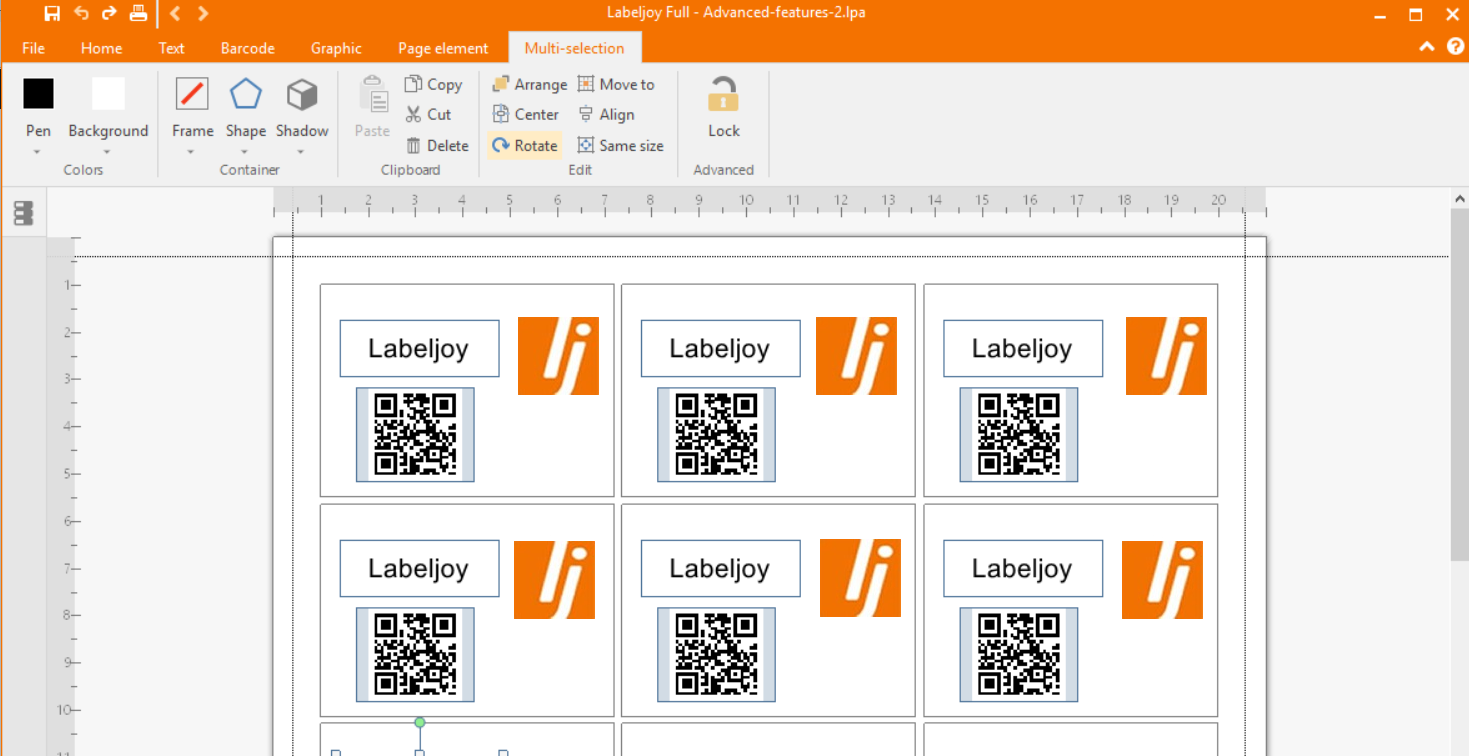Select Labeljoy text in second-row left label

[419, 568]
